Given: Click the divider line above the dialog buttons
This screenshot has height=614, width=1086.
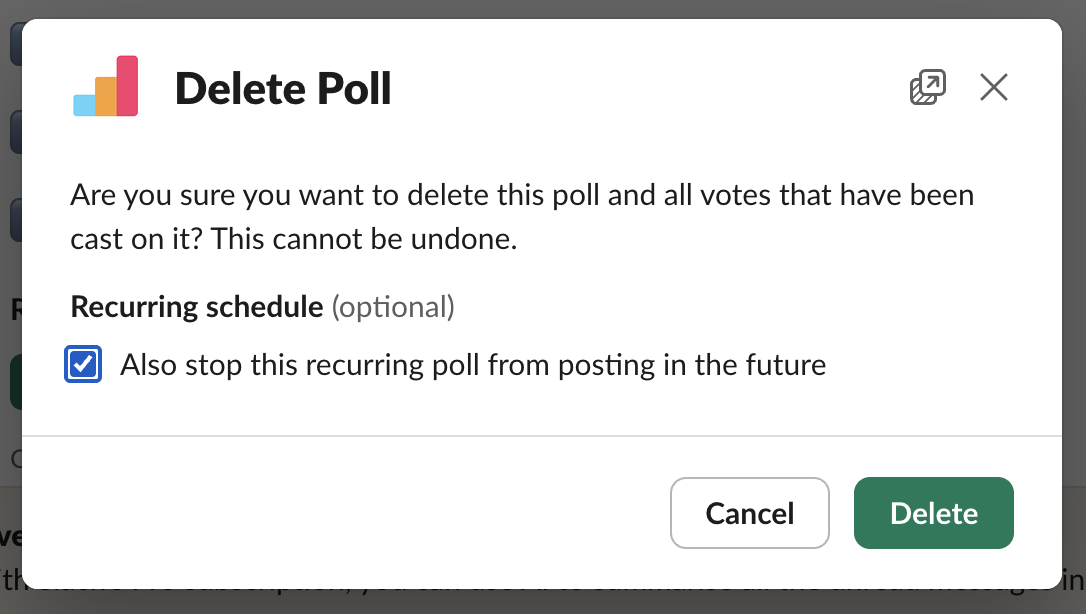Looking at the screenshot, I should 540,436.
